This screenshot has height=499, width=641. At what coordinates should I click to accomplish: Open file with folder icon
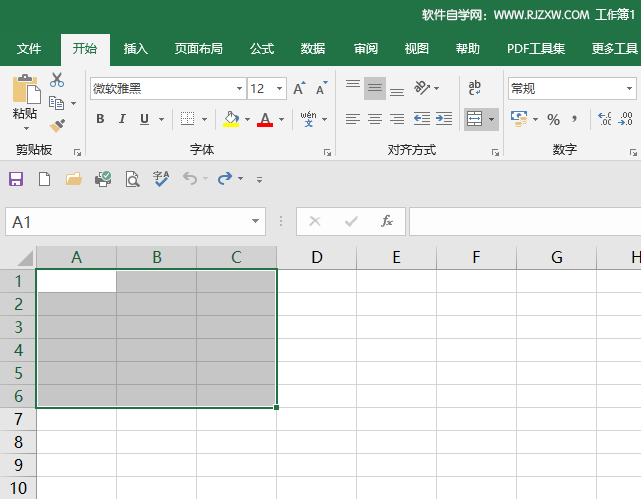coord(74,179)
